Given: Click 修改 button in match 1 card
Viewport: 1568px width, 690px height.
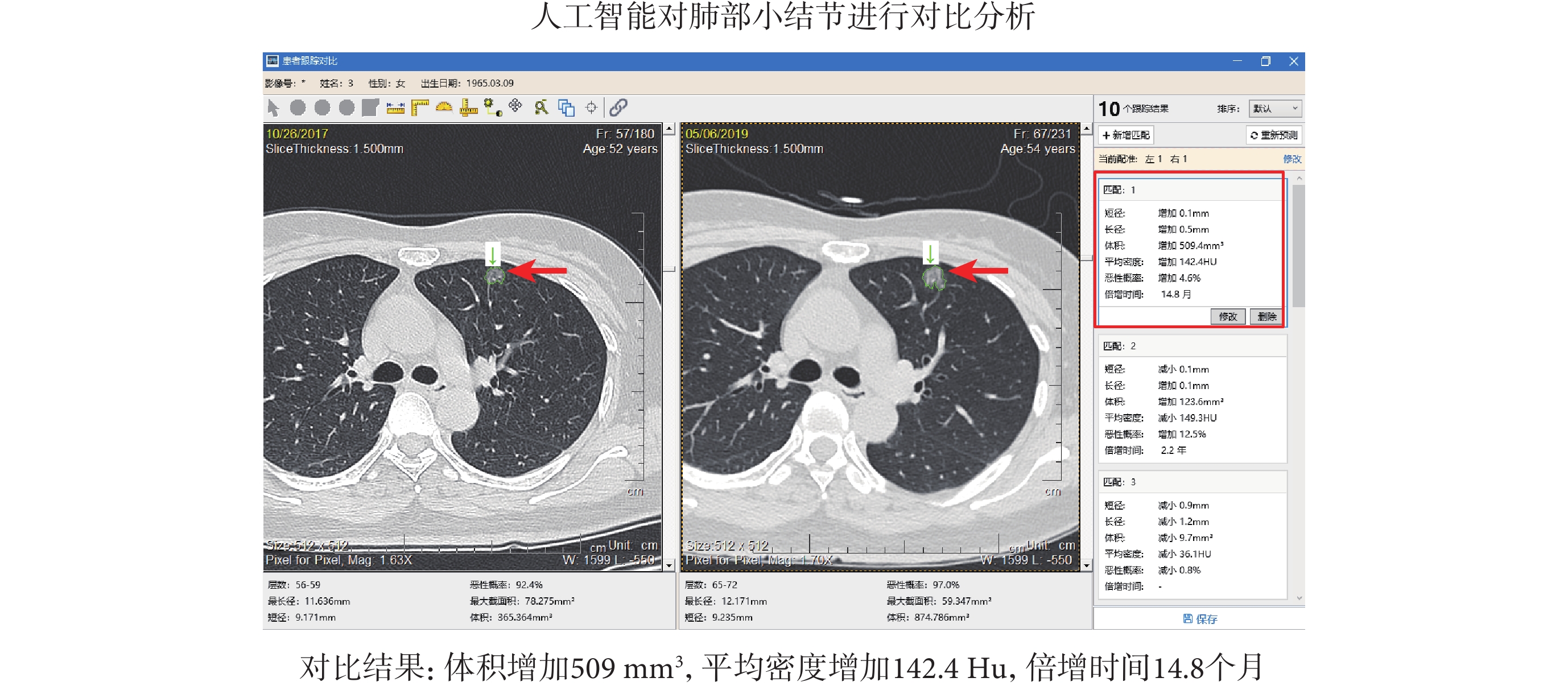Looking at the screenshot, I should click(1227, 316).
